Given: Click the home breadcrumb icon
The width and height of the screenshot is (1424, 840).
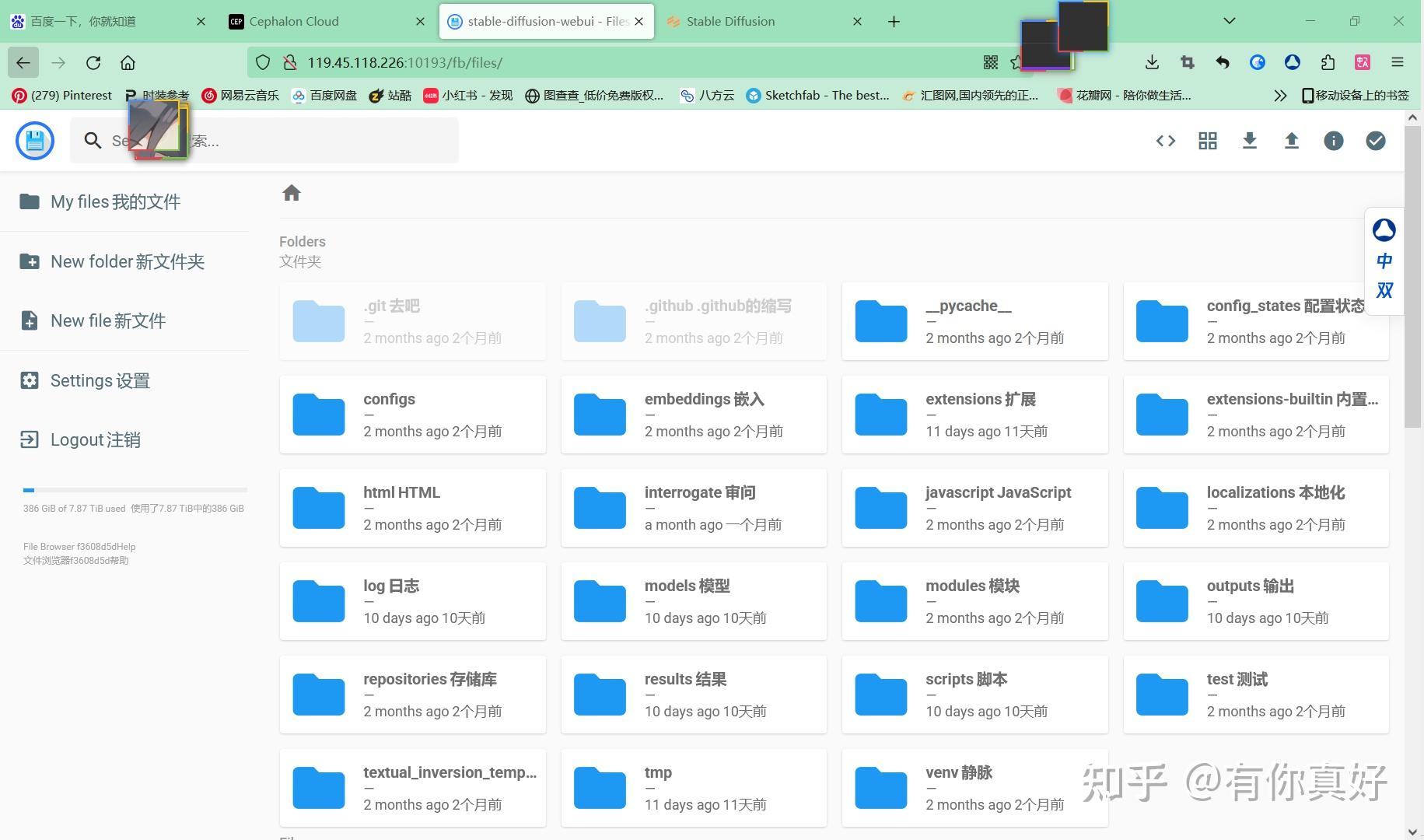Looking at the screenshot, I should click(x=292, y=192).
